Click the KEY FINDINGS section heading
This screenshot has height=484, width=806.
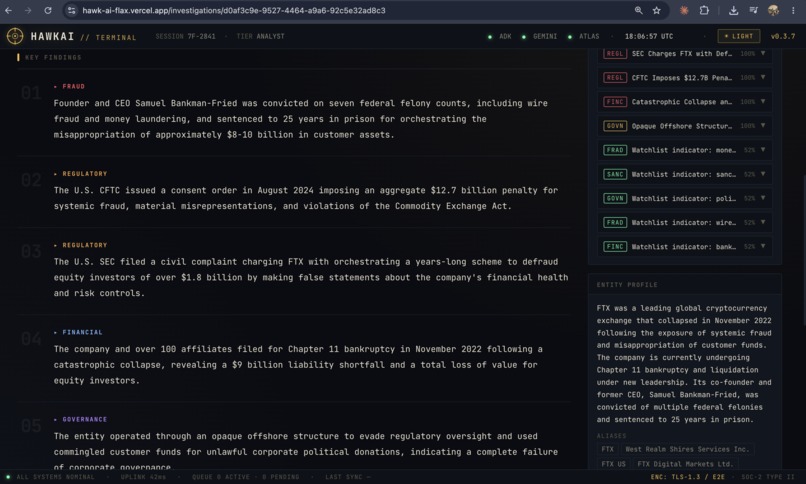pos(53,58)
